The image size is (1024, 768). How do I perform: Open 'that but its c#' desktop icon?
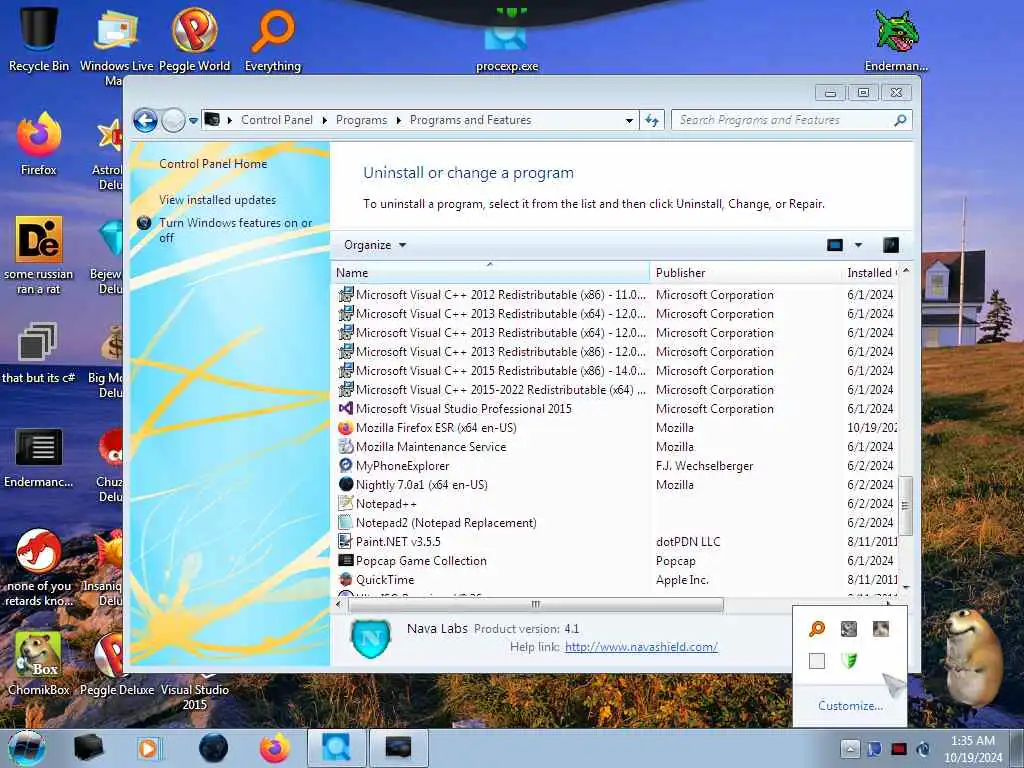coord(39,351)
